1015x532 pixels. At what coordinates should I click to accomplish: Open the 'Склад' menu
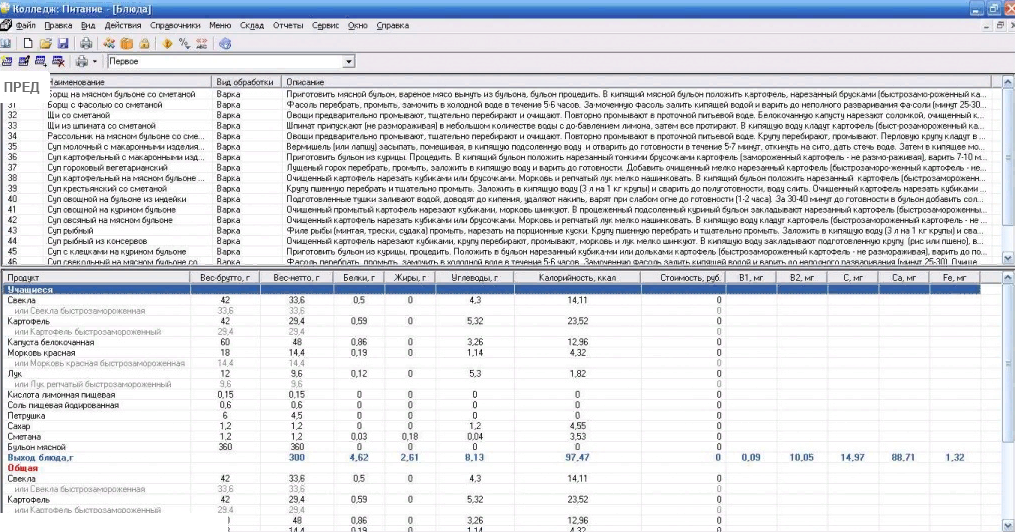252,25
